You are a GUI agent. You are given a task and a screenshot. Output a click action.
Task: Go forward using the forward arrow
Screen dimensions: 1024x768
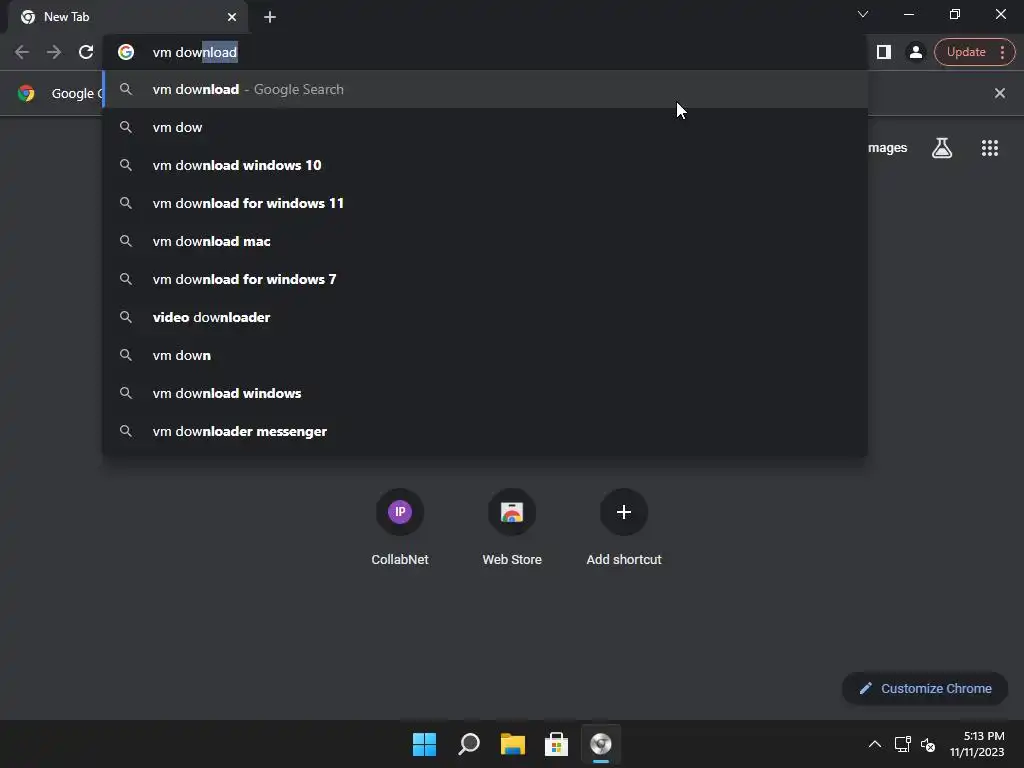pos(54,52)
